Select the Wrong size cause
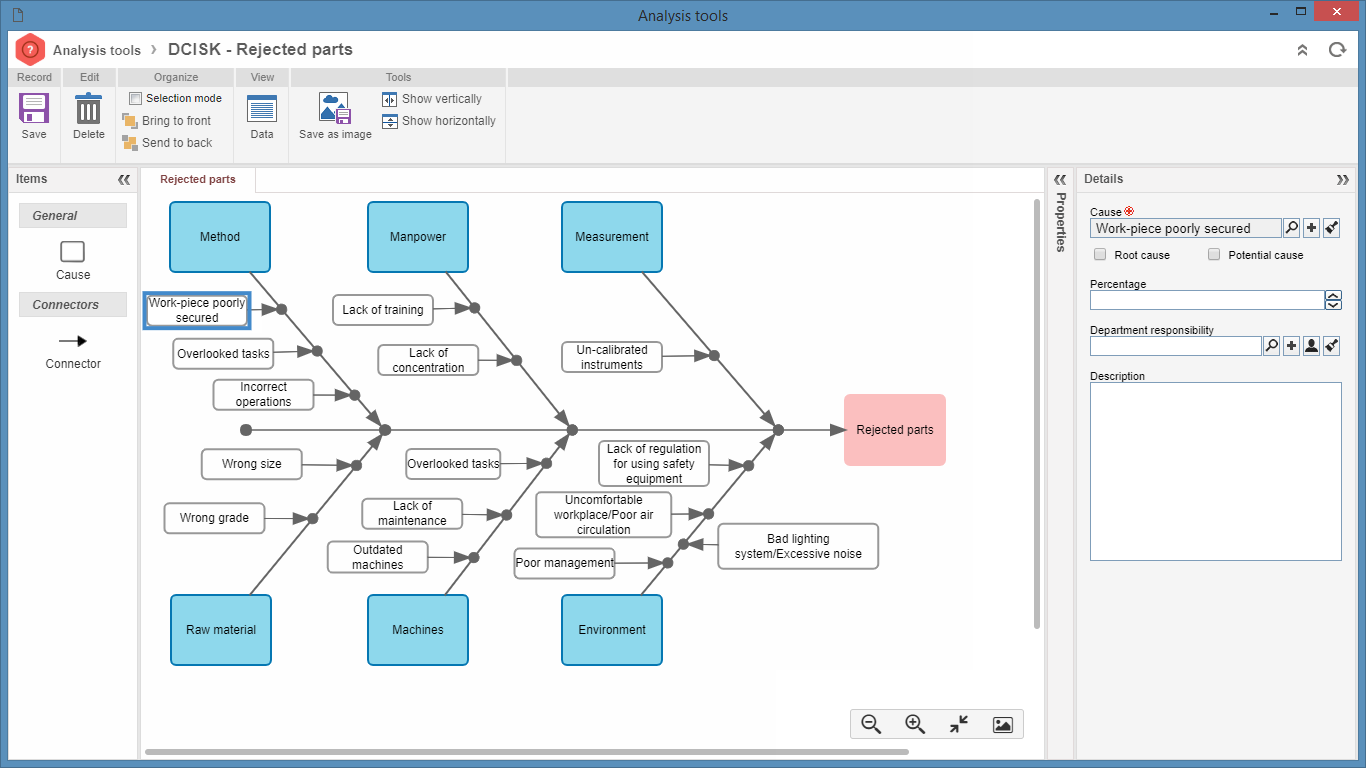Image resolution: width=1366 pixels, height=768 pixels. coord(252,464)
